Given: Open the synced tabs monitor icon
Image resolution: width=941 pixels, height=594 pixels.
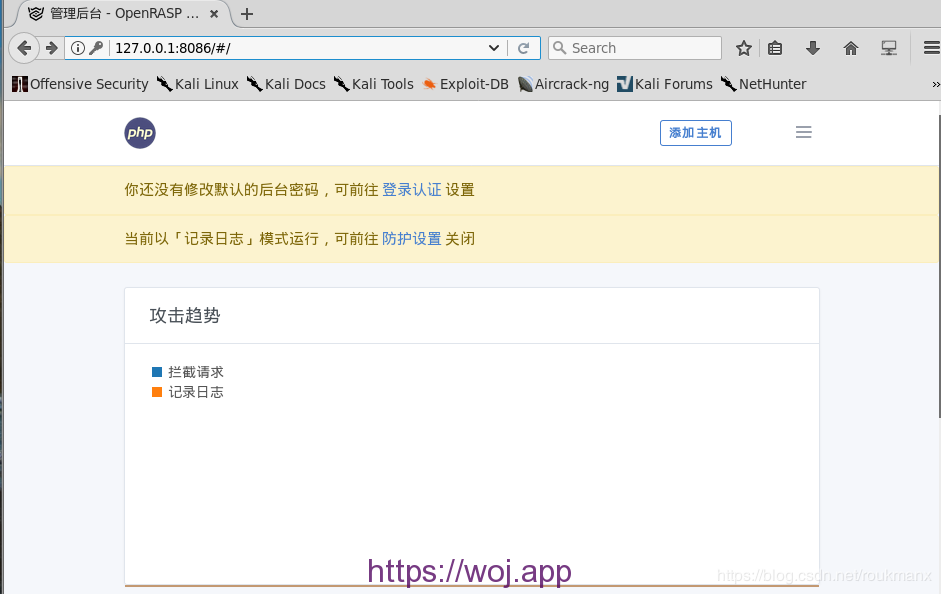Looking at the screenshot, I should tap(889, 48).
